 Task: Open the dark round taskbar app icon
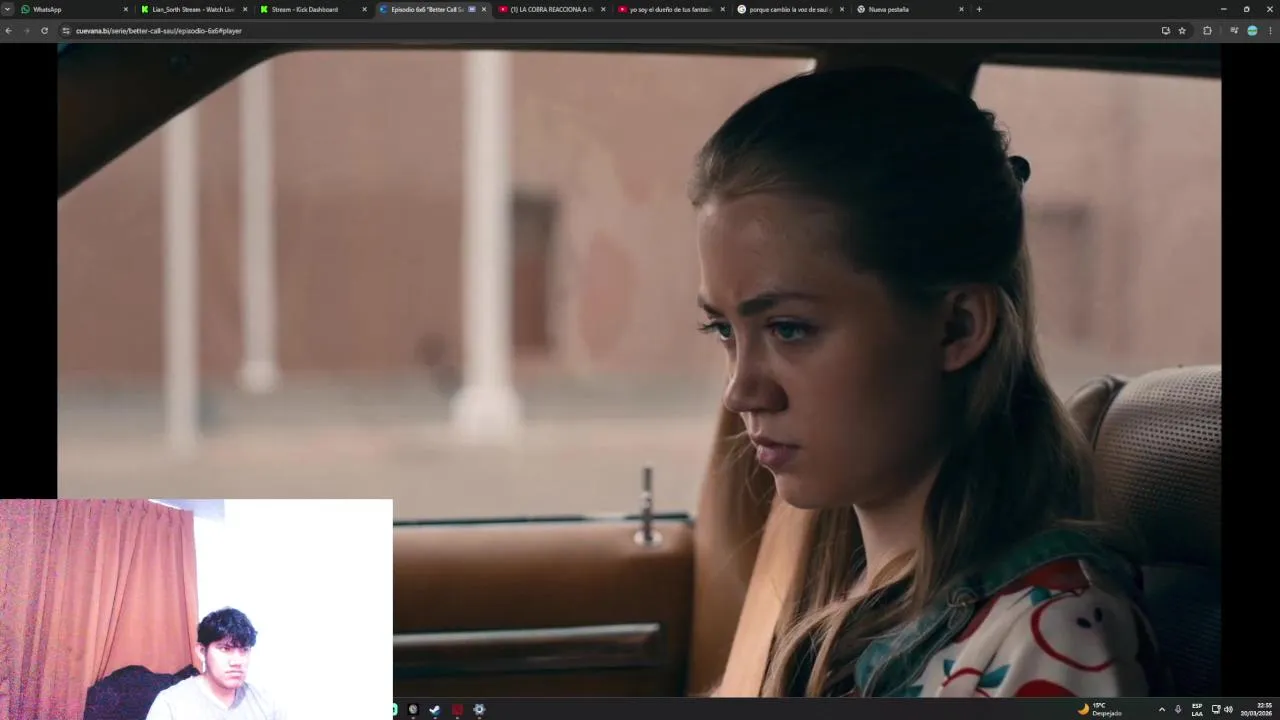point(413,710)
